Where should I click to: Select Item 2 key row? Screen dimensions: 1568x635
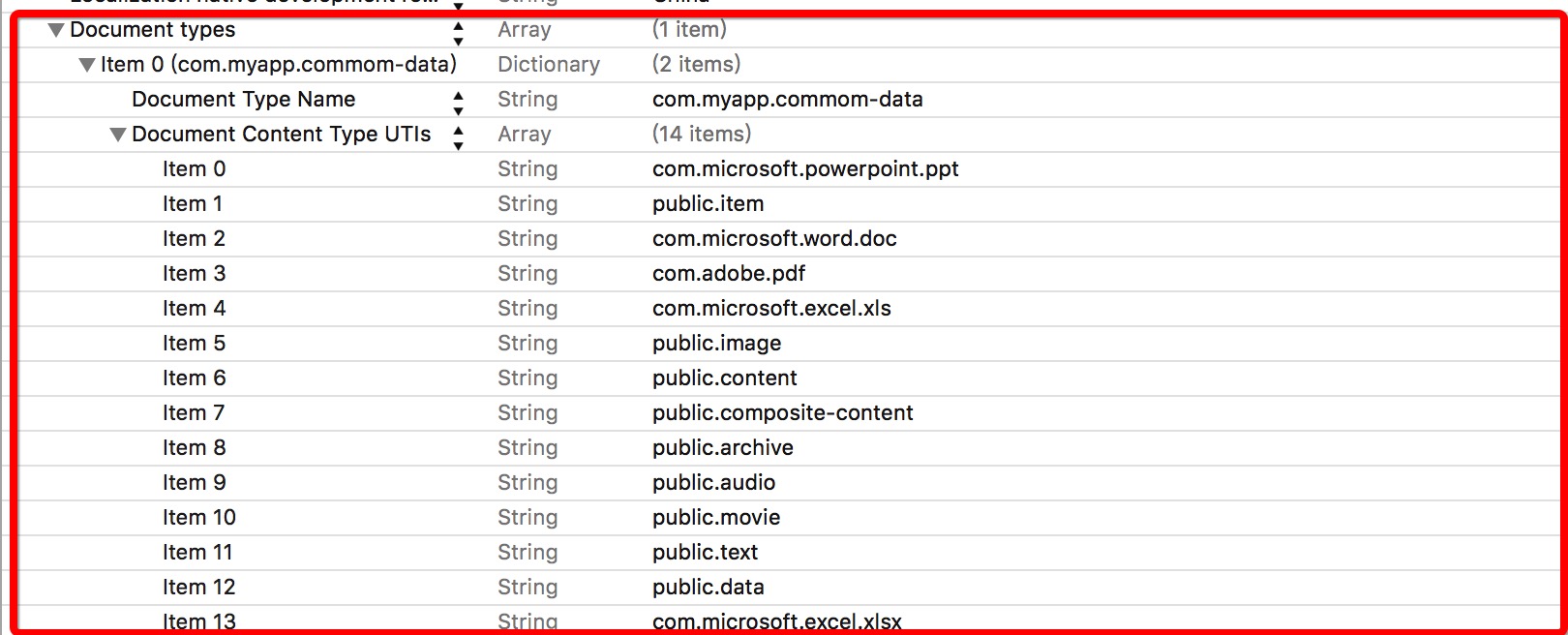[x=194, y=239]
